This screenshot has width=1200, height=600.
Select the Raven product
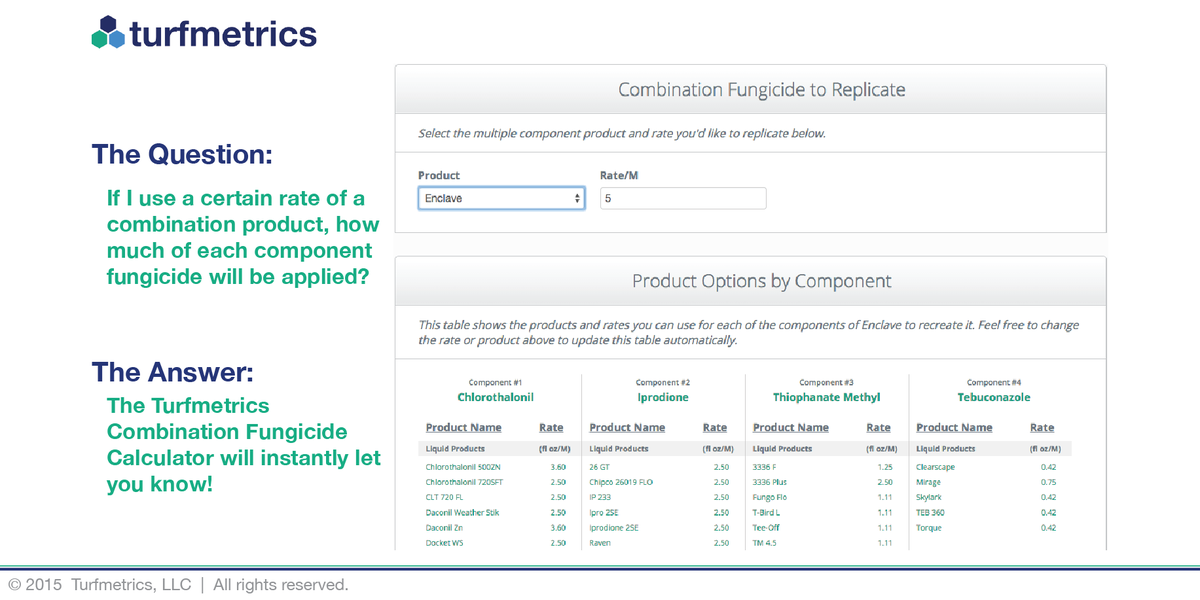[600, 543]
